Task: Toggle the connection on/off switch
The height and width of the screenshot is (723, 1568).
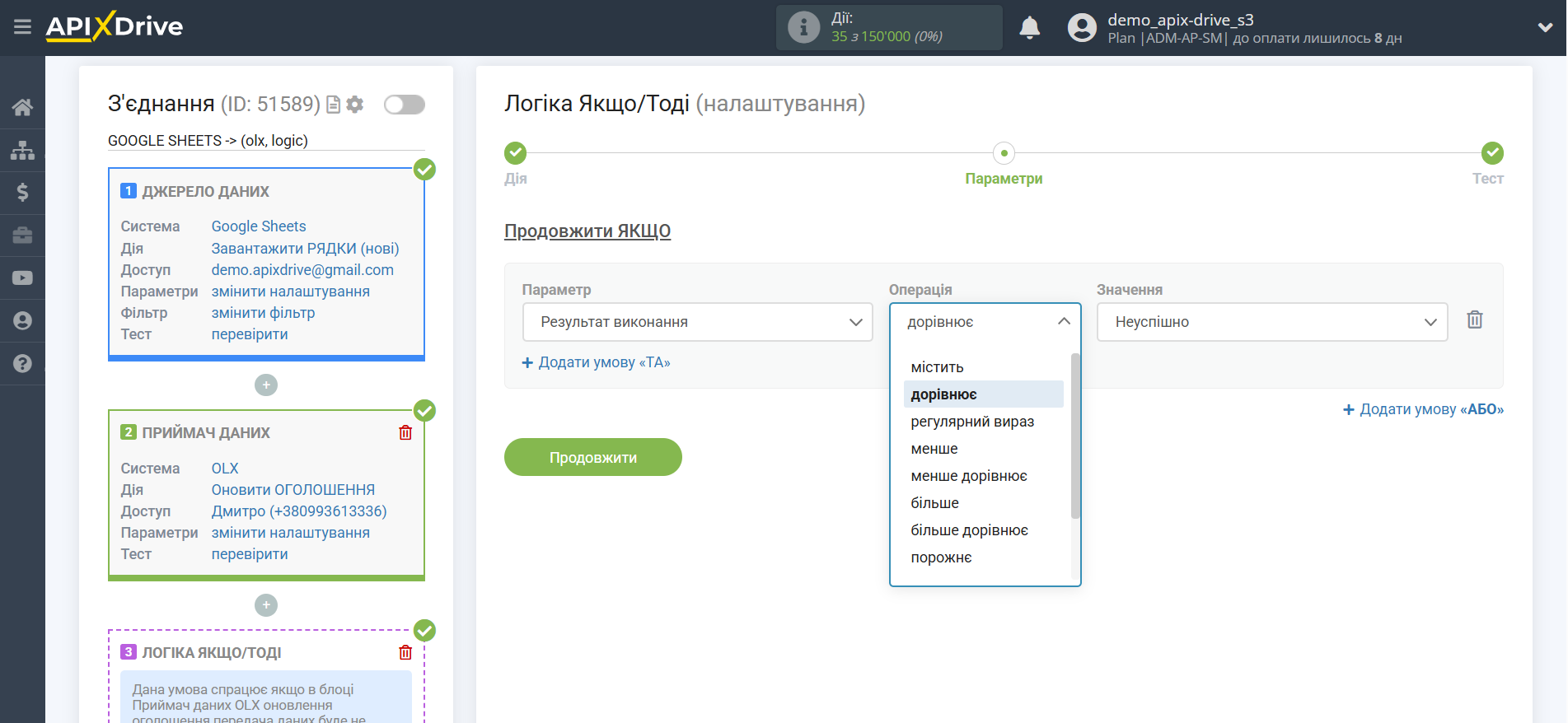Action: tap(404, 105)
